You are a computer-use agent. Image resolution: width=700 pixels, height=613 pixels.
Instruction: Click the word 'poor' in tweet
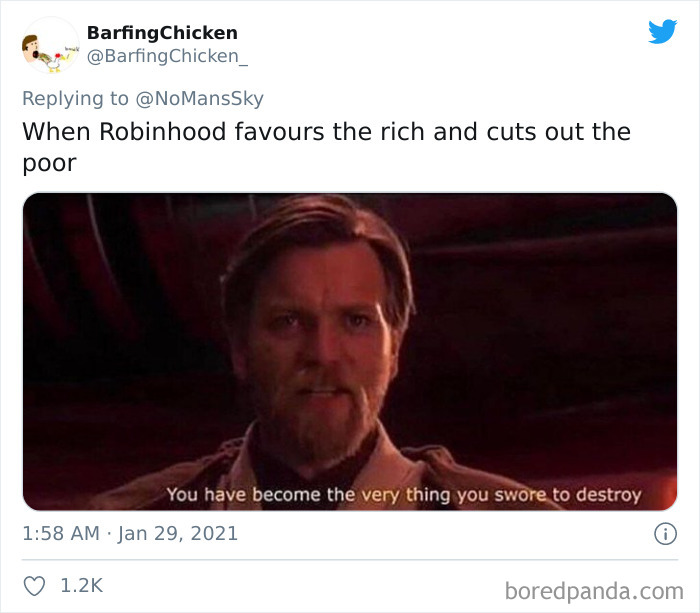[50, 163]
